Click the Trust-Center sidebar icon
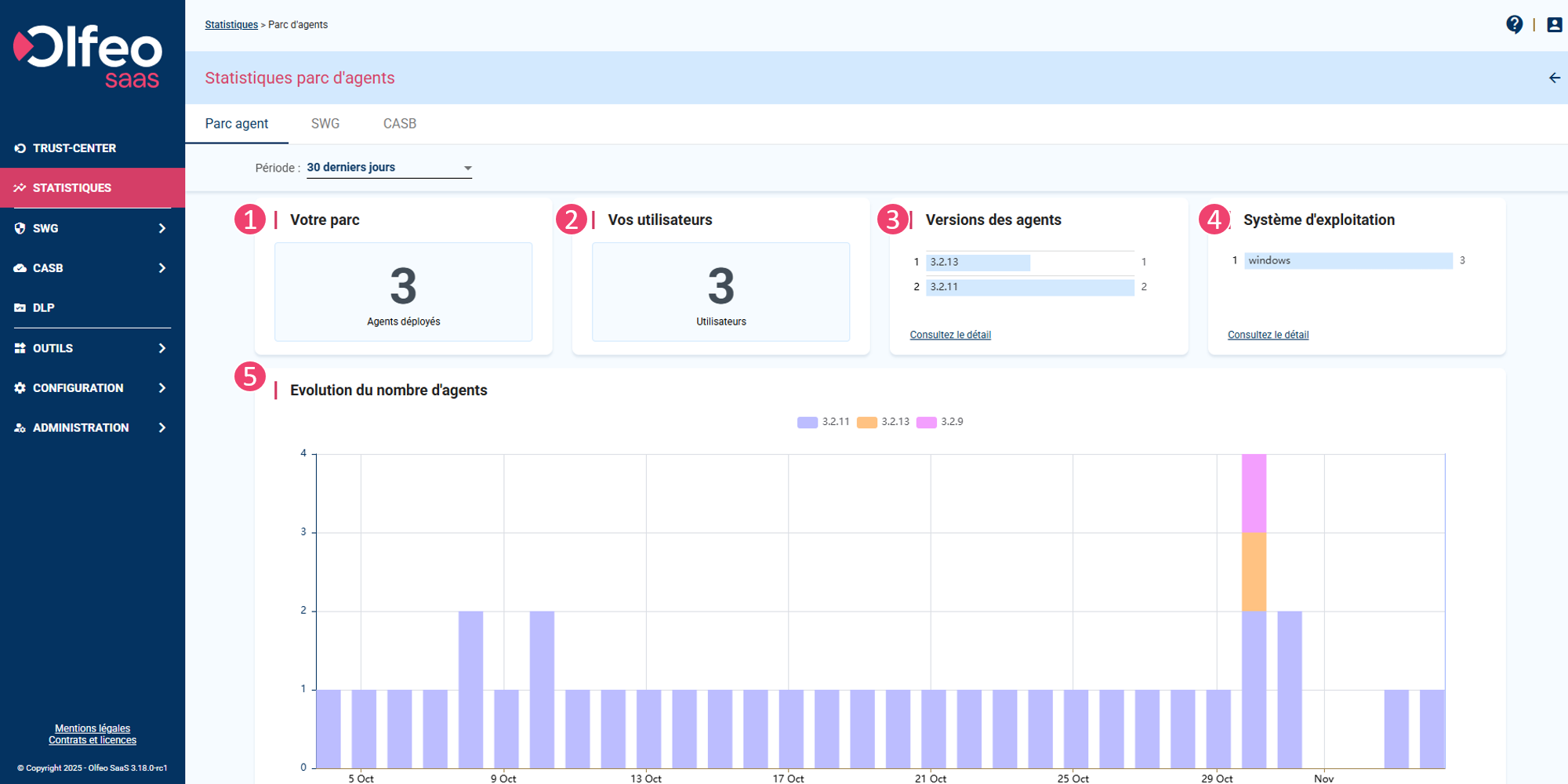1568x784 pixels. pyautogui.click(x=20, y=148)
